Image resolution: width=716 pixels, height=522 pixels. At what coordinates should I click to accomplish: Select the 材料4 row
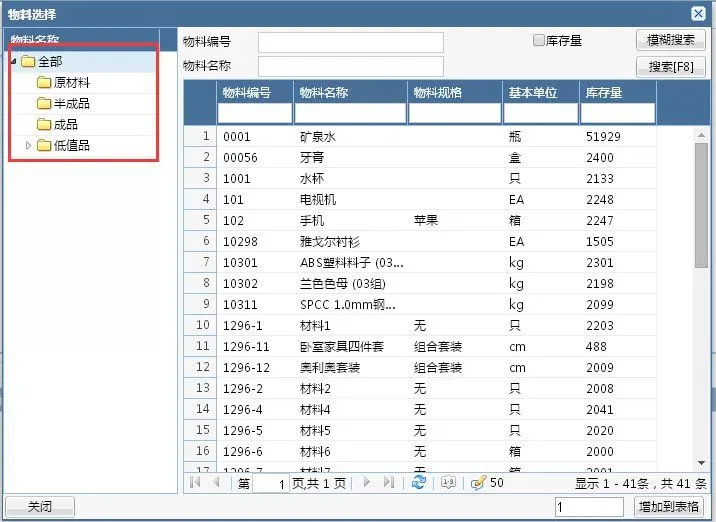point(420,409)
